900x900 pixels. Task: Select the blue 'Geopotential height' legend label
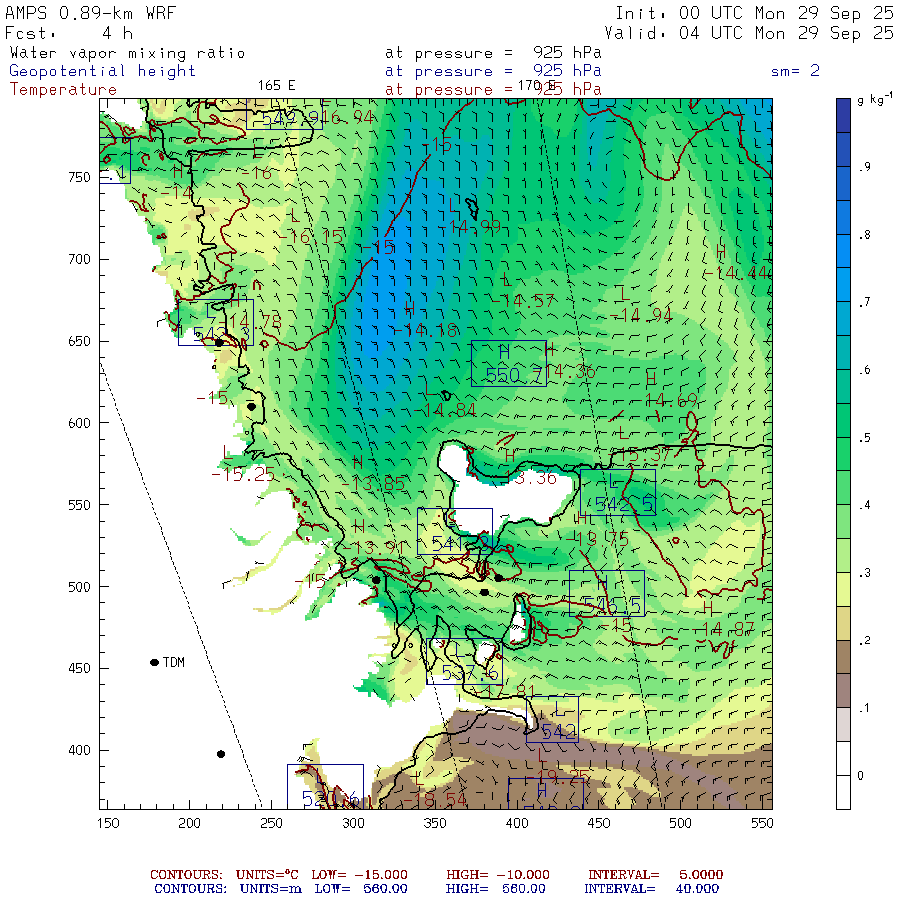pyautogui.click(x=102, y=71)
